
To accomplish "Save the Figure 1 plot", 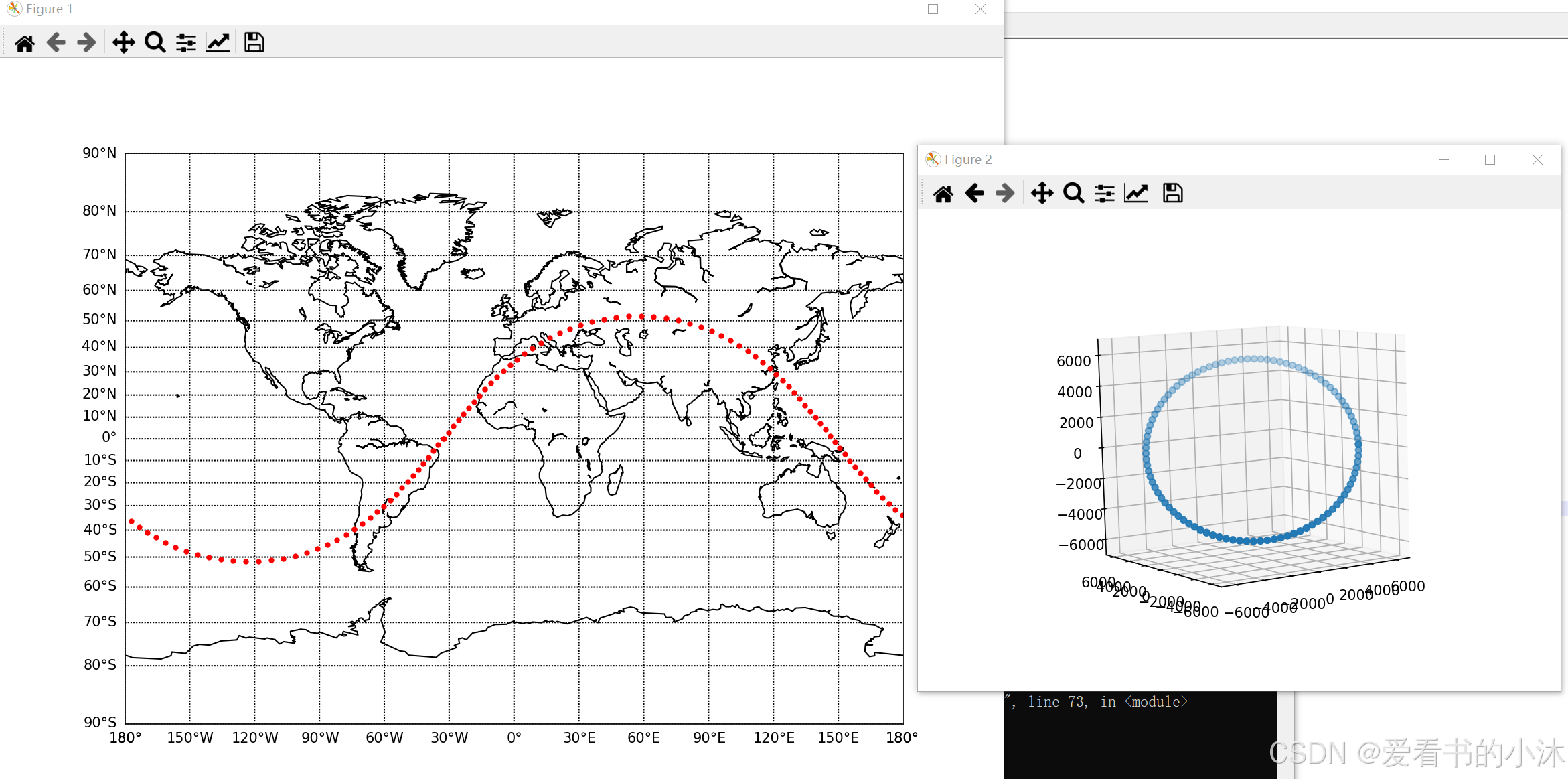I will click(x=253, y=42).
